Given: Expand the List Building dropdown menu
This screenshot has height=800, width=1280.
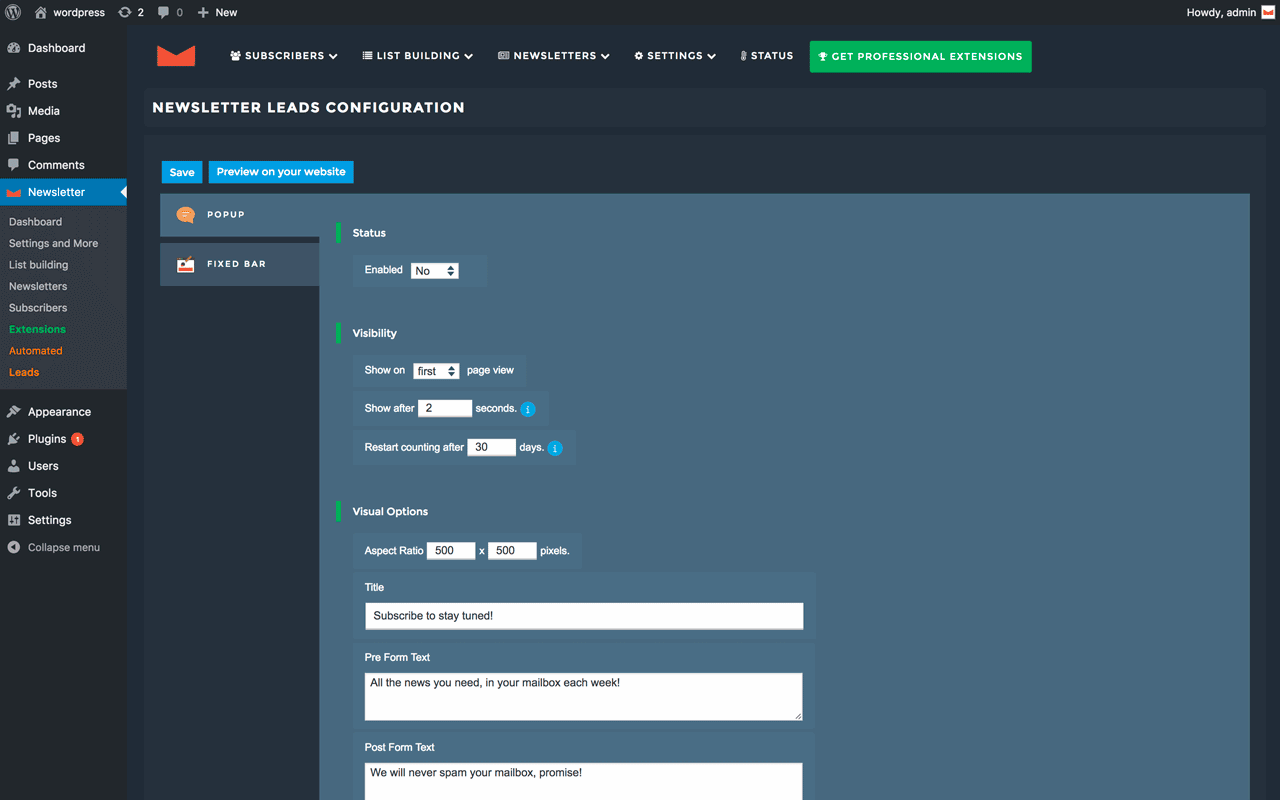Looking at the screenshot, I should point(418,56).
